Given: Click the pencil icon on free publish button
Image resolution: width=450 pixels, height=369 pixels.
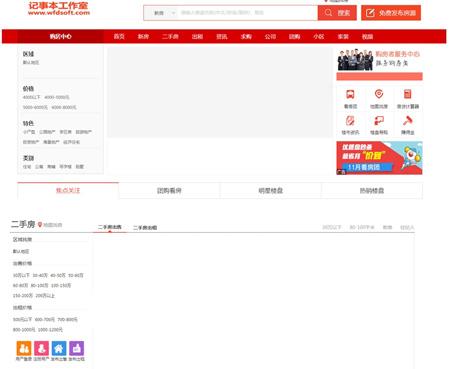Looking at the screenshot, I should (370, 13).
